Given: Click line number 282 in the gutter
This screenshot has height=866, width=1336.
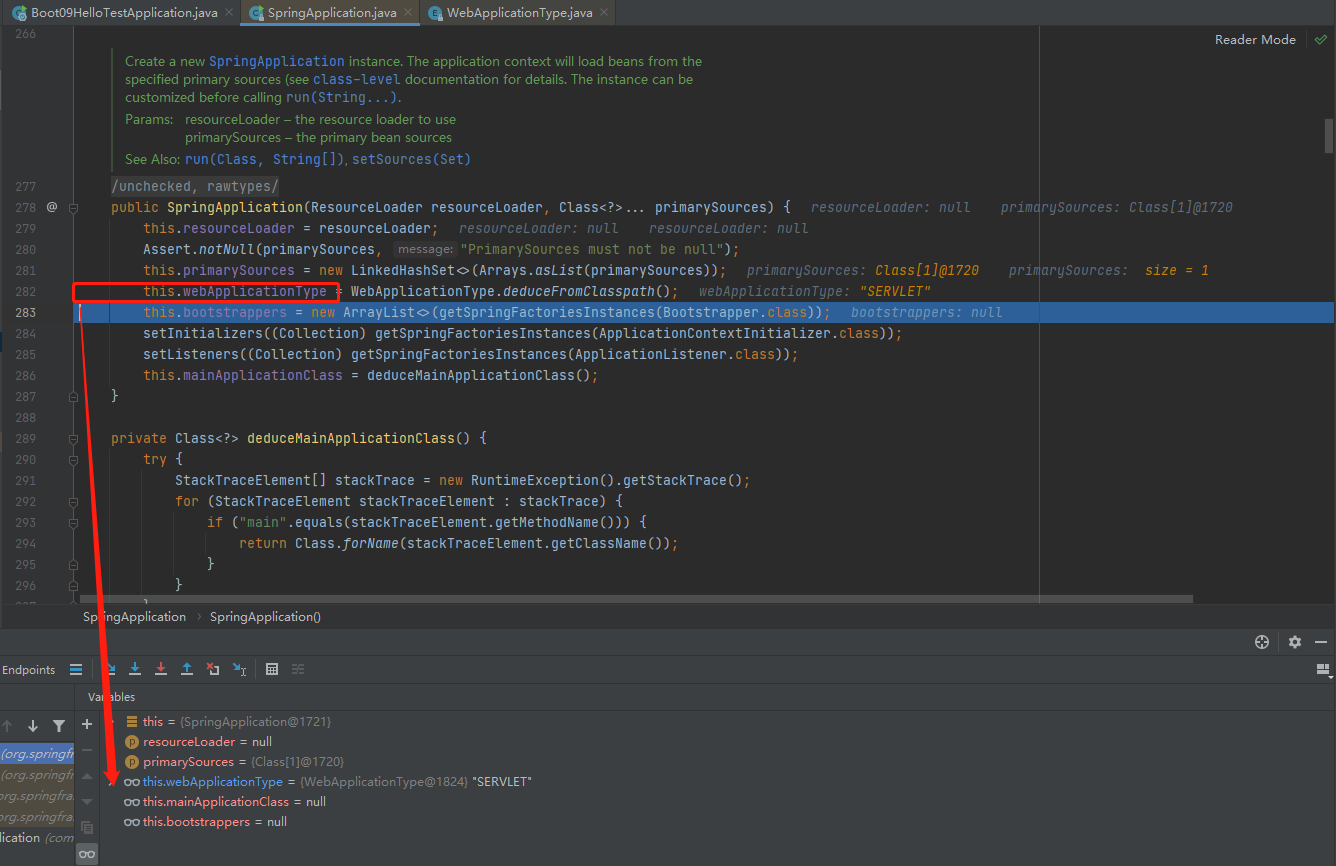Looking at the screenshot, I should [x=26, y=291].
